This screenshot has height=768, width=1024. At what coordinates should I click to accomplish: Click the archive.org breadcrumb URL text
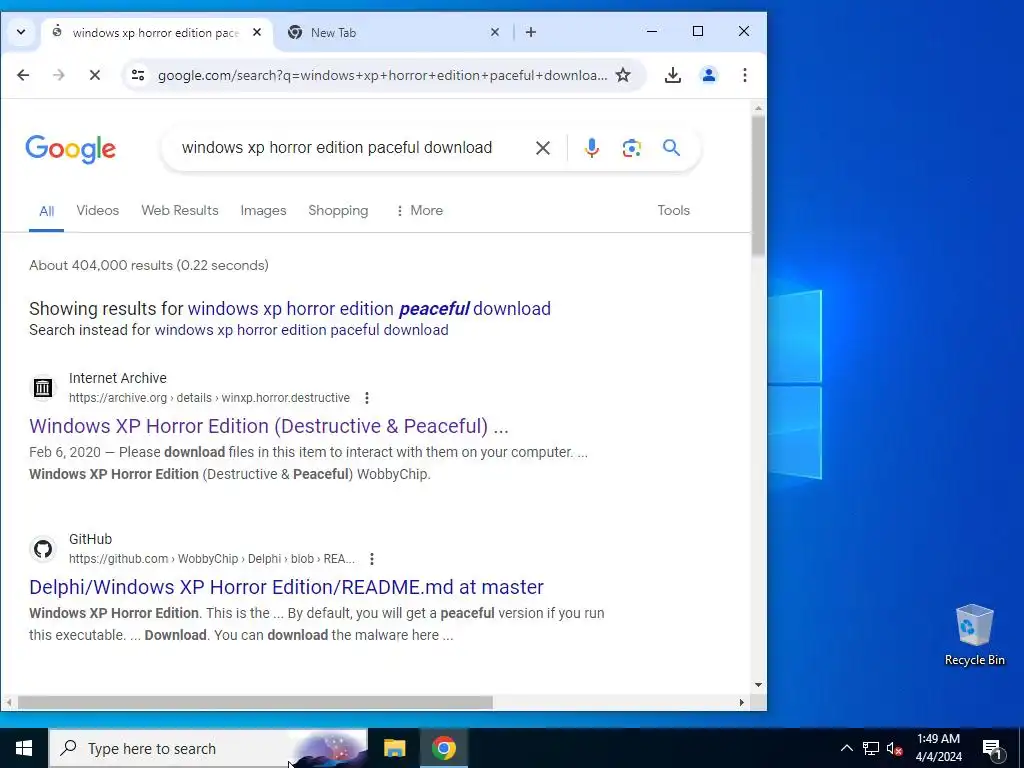click(x=210, y=398)
